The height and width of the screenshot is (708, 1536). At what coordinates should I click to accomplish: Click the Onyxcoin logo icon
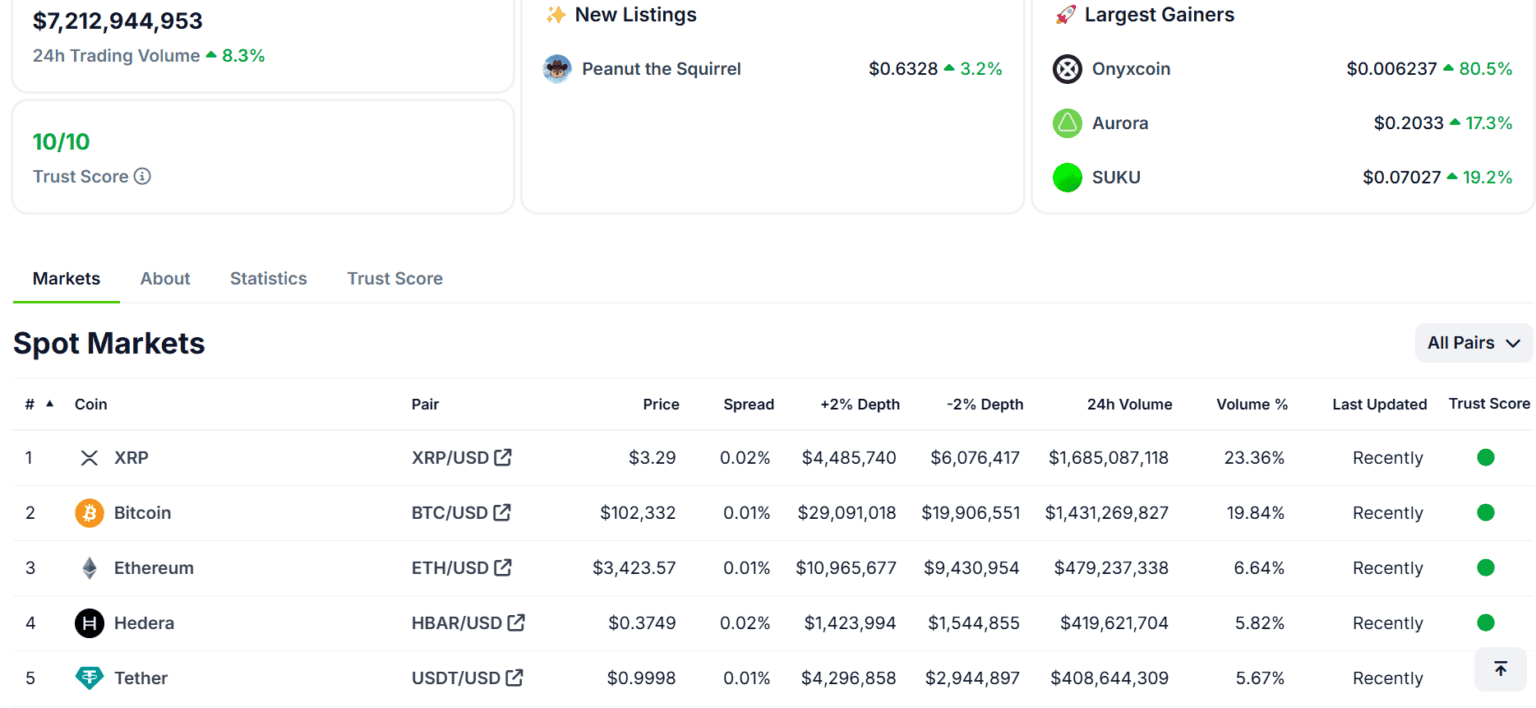coord(1067,69)
